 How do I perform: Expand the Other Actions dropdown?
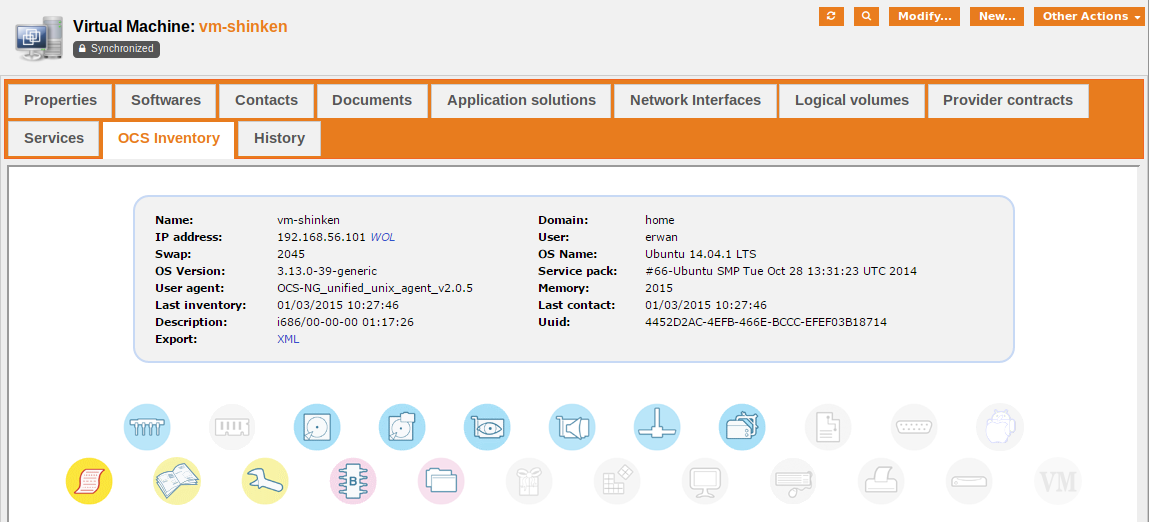point(1088,16)
